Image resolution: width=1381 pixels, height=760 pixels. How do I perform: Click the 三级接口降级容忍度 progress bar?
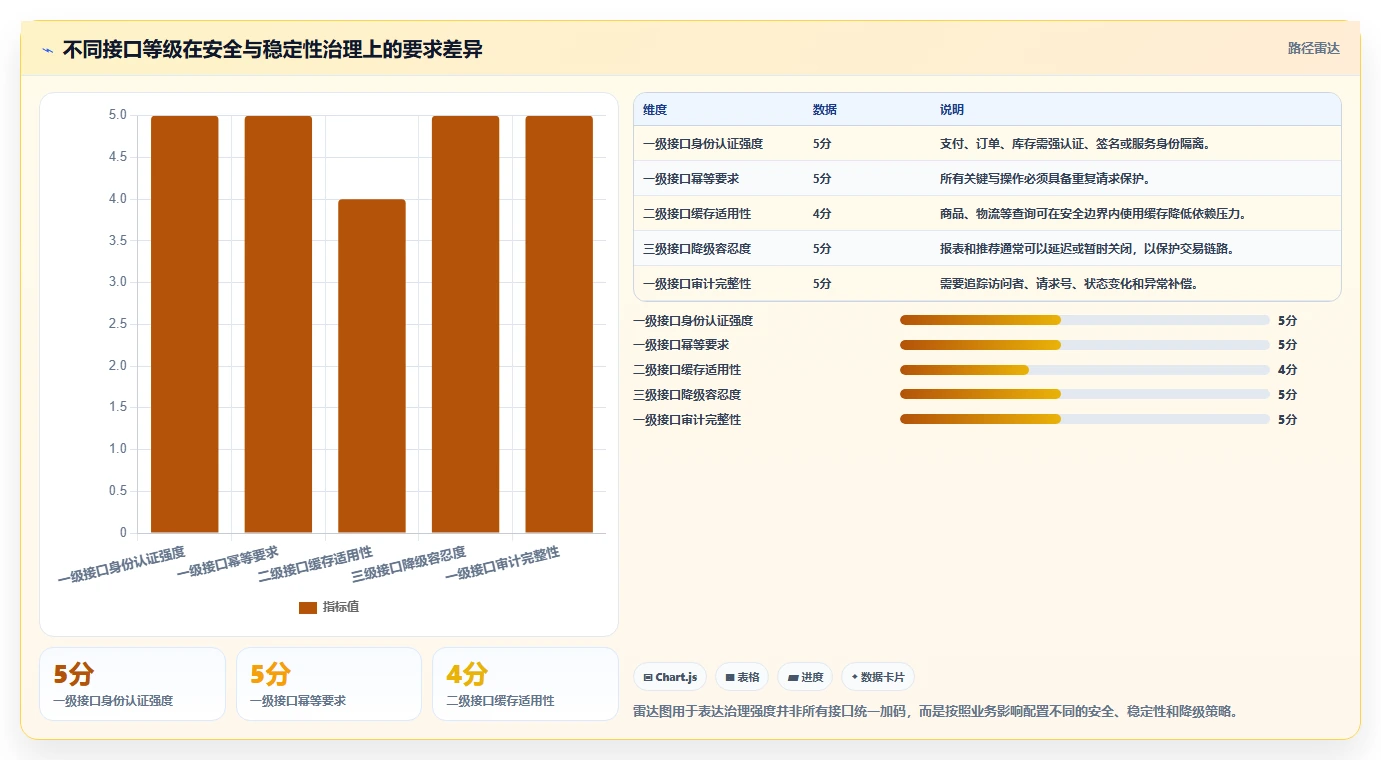point(1085,394)
